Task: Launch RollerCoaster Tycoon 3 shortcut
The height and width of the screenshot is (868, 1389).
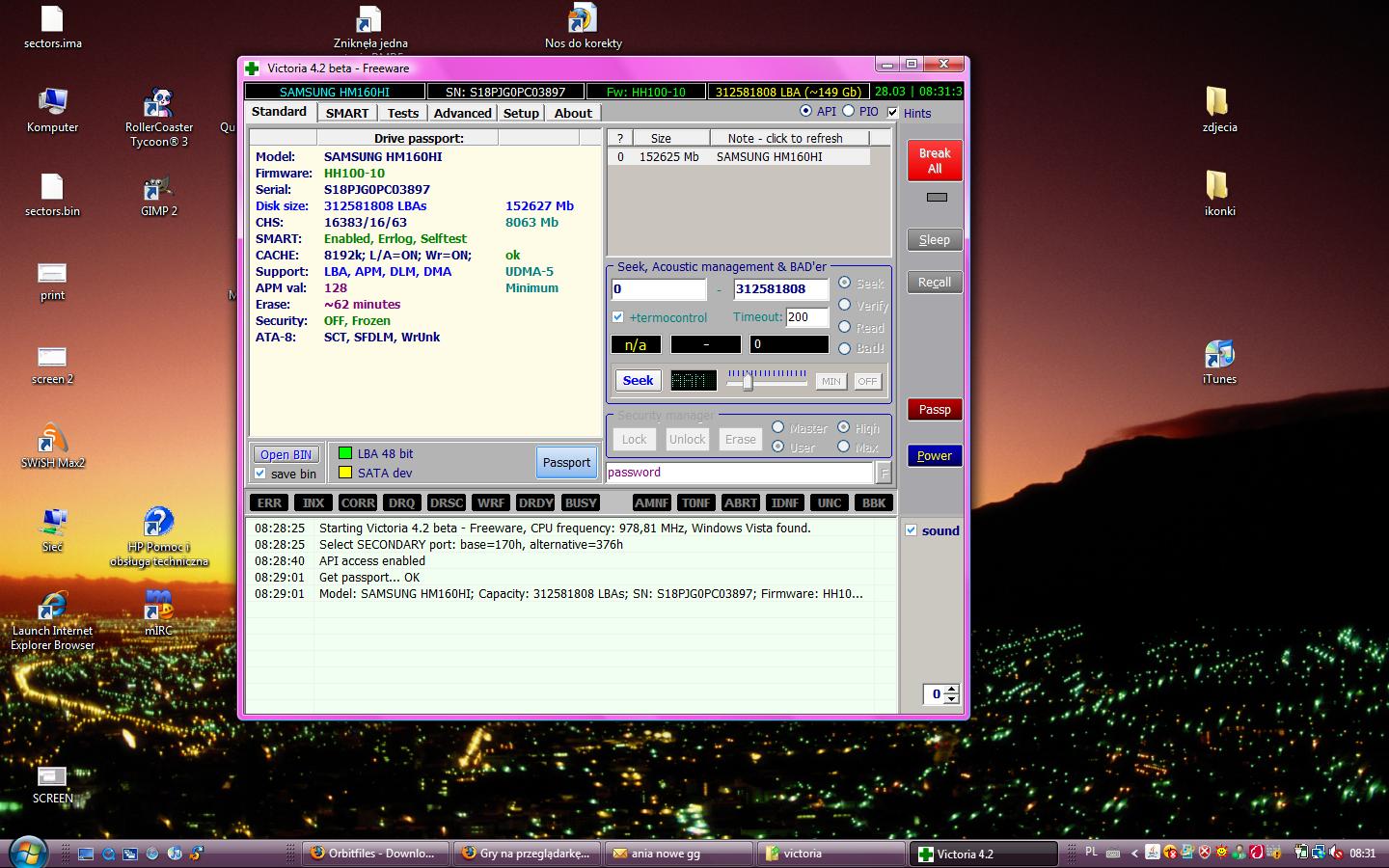Action: [159, 118]
